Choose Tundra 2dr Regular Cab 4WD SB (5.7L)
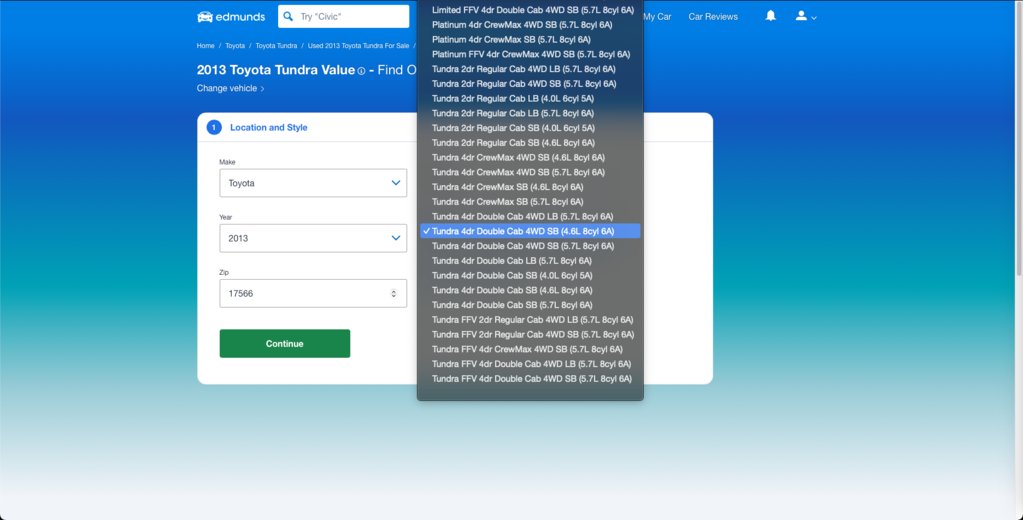 tap(530, 84)
